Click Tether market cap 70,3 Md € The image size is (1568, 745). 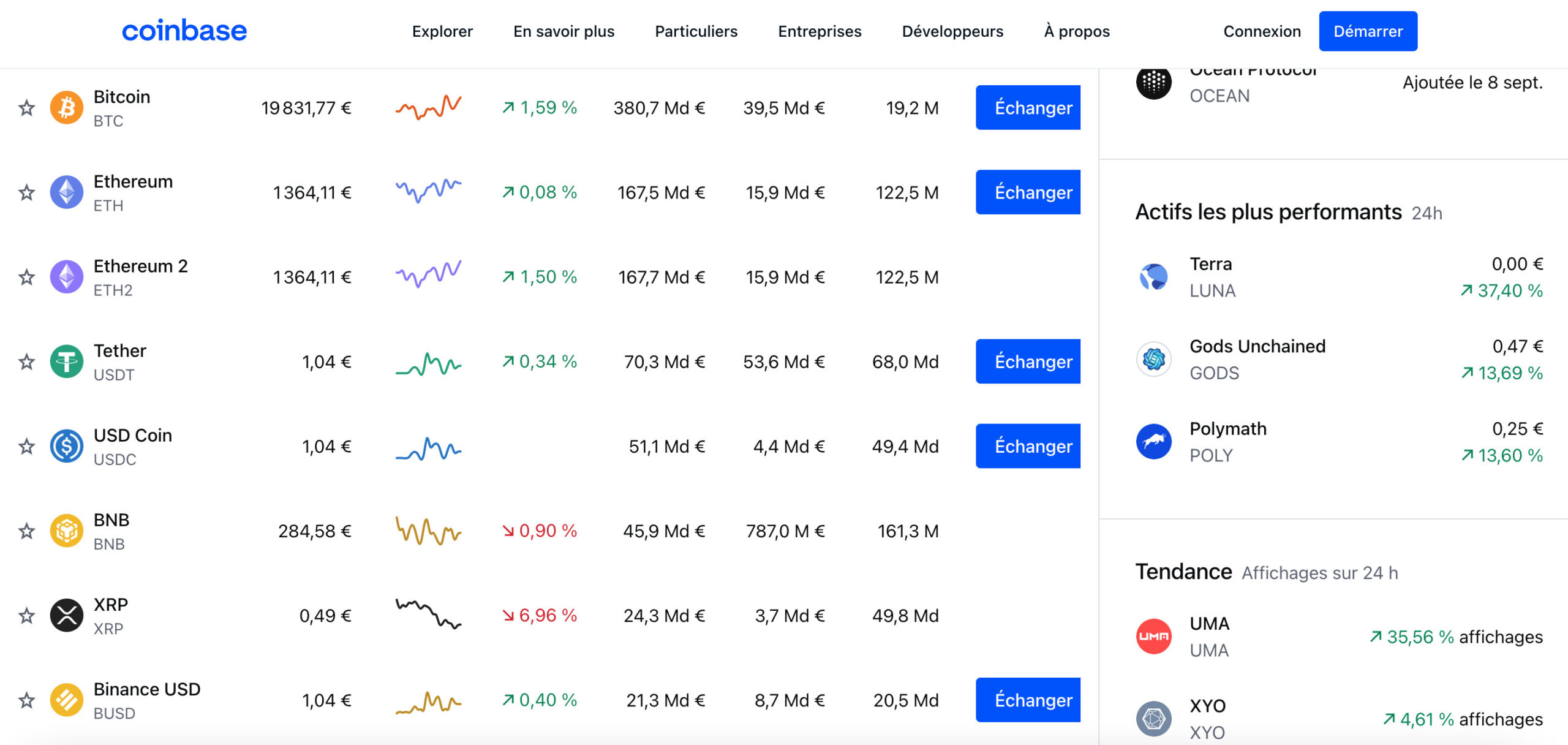(x=665, y=362)
